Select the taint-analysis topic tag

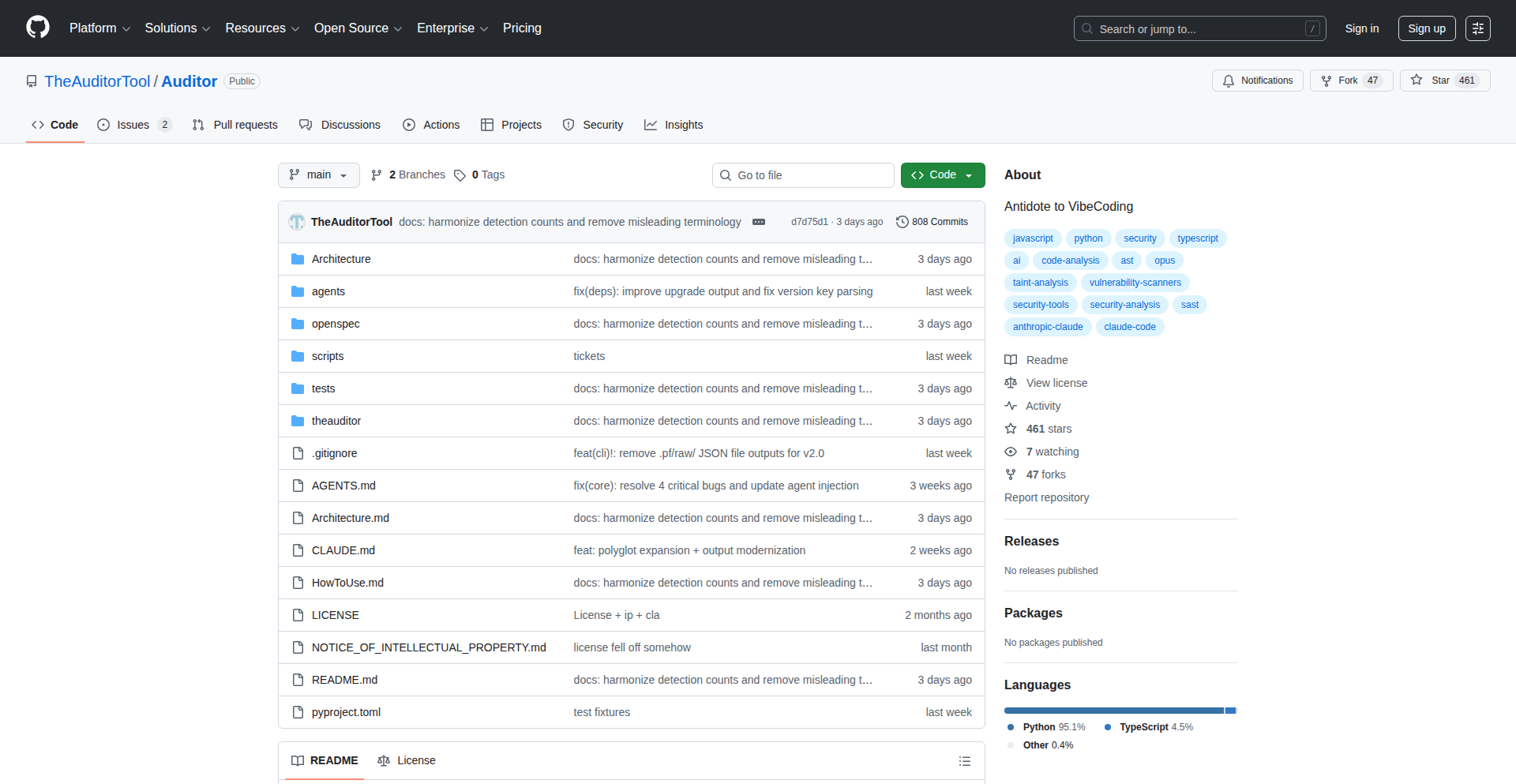[x=1040, y=283]
